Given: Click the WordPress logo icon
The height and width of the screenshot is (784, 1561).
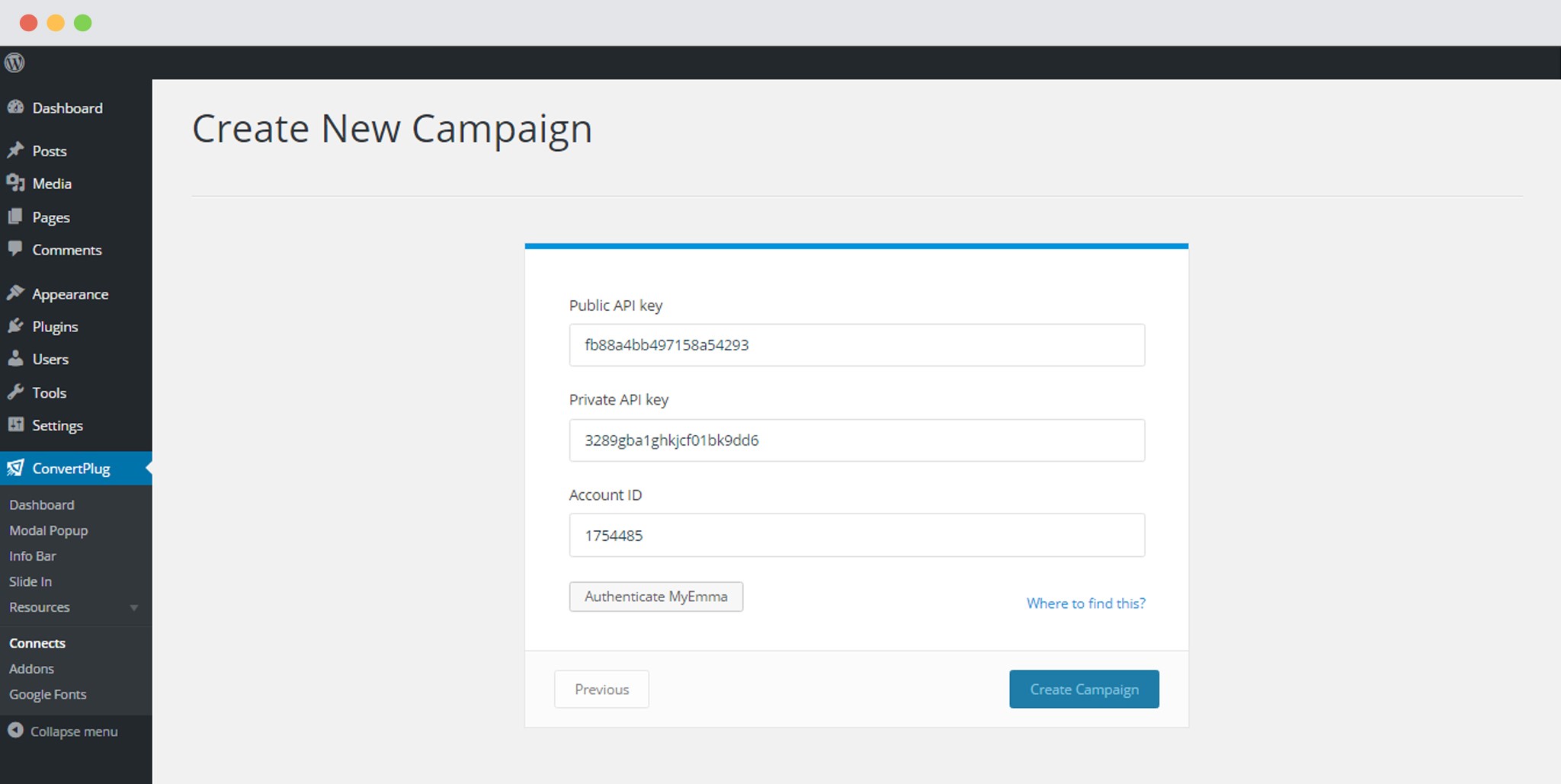Looking at the screenshot, I should [x=14, y=62].
